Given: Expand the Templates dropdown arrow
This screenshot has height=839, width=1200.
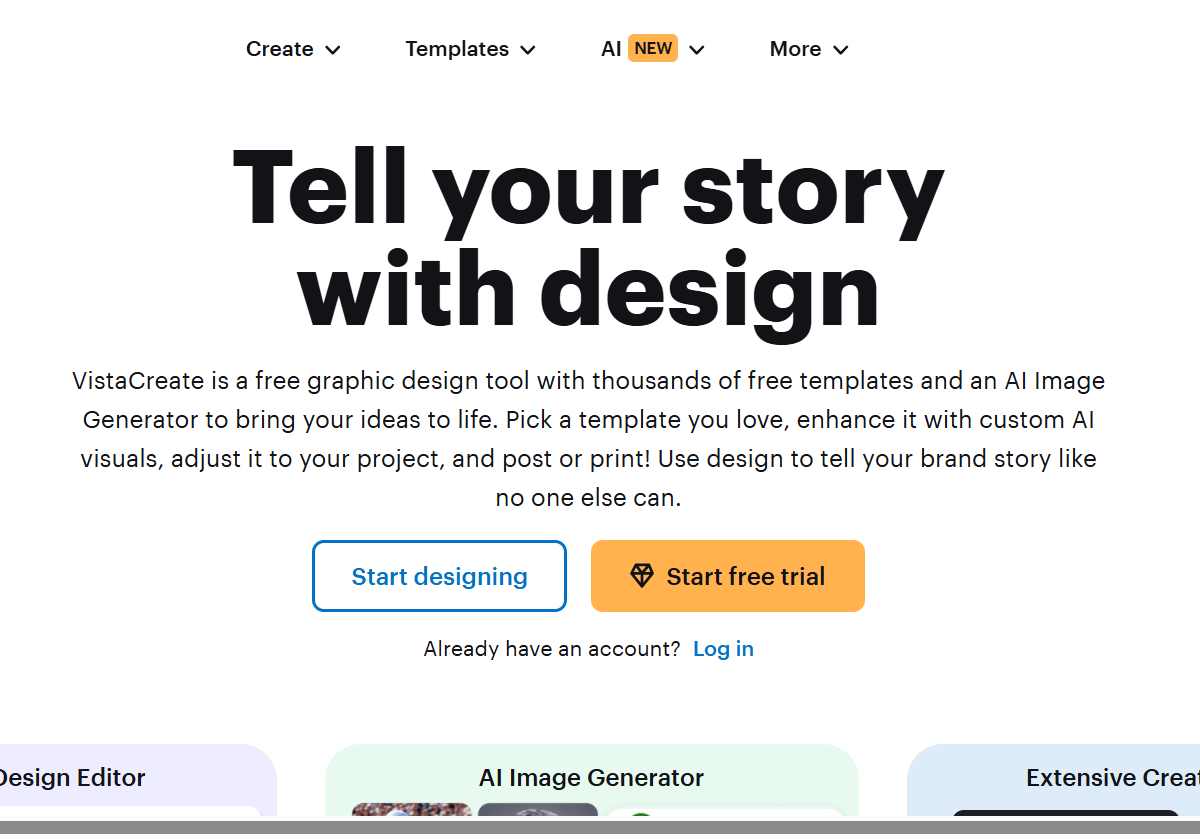Looking at the screenshot, I should (x=528, y=50).
